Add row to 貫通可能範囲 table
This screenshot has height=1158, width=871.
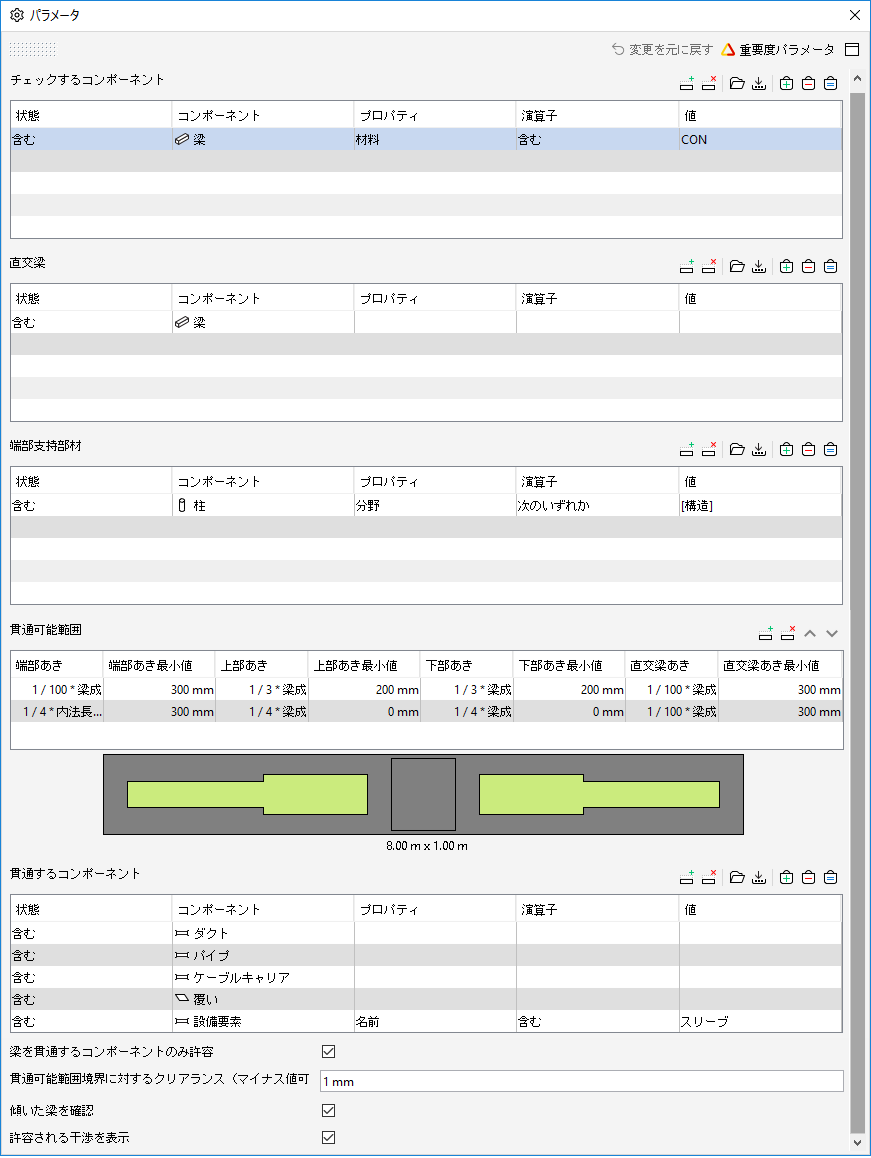point(766,634)
